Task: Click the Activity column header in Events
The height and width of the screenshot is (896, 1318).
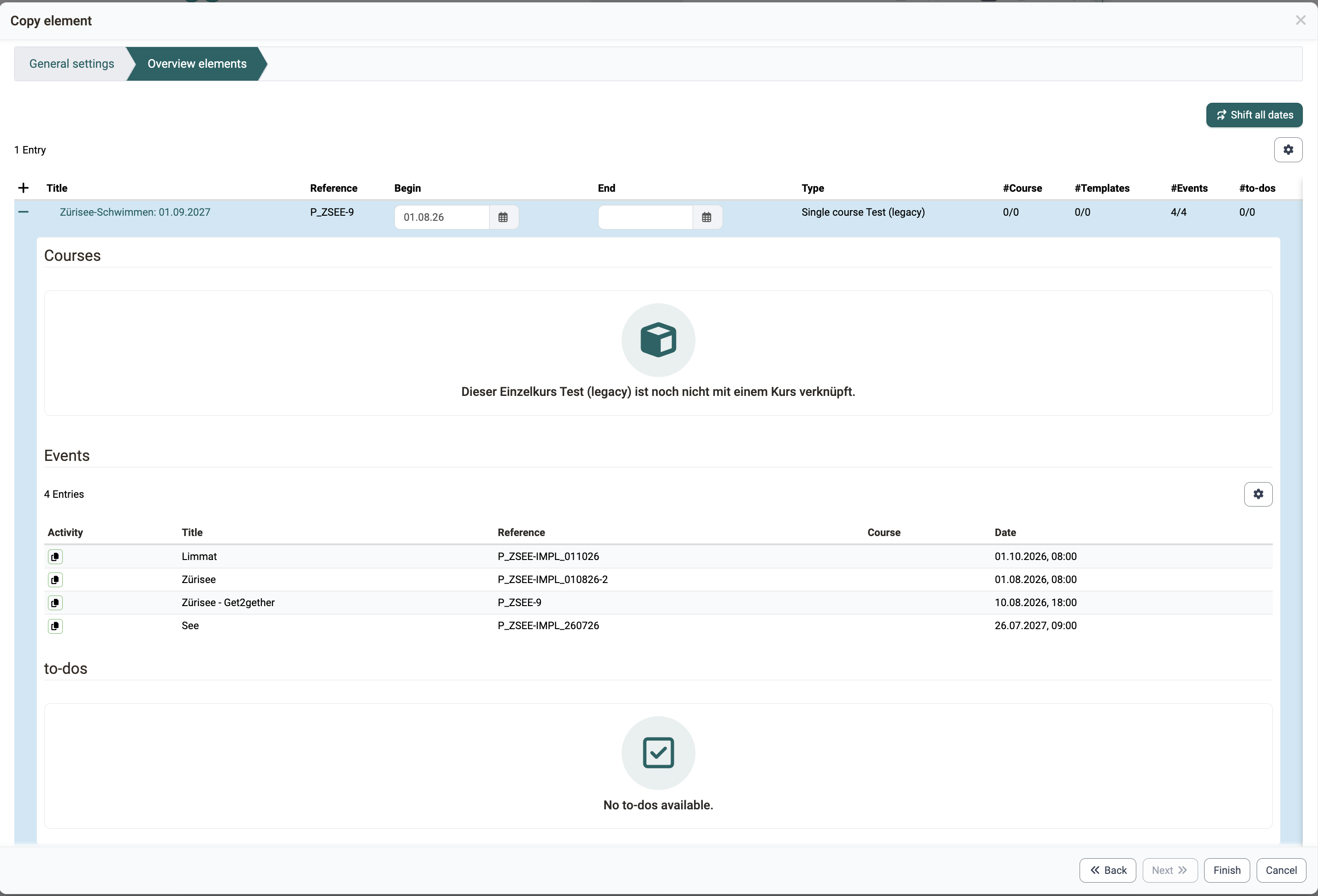Action: tap(65, 532)
